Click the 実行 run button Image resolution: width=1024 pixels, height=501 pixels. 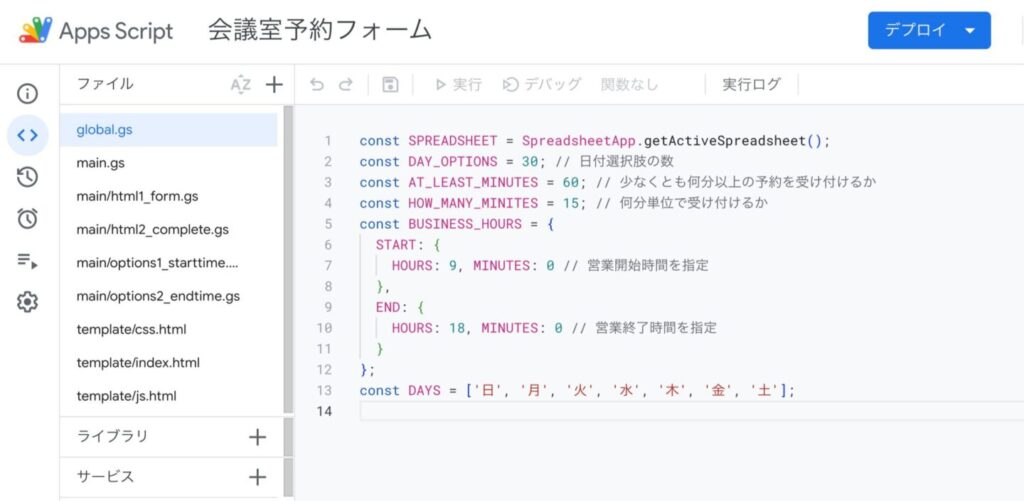point(458,84)
